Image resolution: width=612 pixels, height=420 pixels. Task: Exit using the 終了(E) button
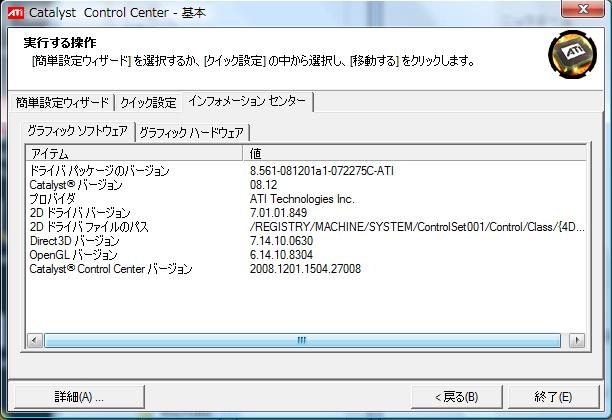click(553, 397)
